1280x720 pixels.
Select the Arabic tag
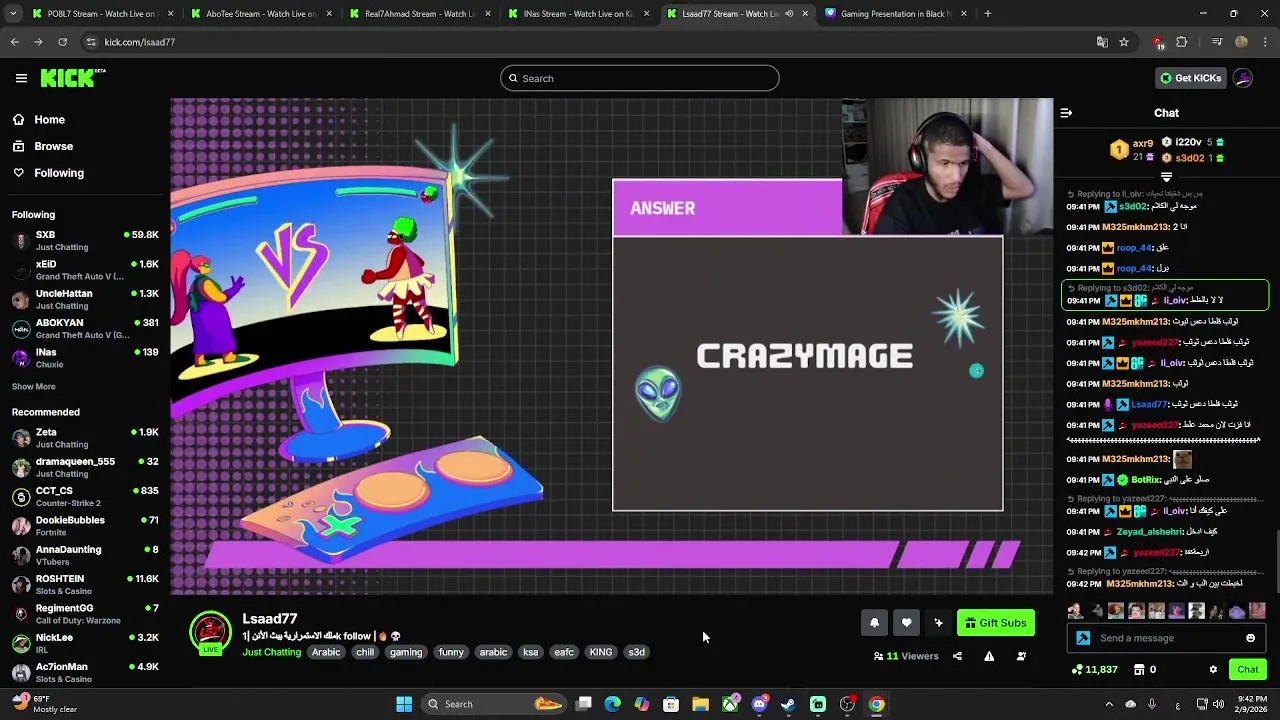click(326, 652)
